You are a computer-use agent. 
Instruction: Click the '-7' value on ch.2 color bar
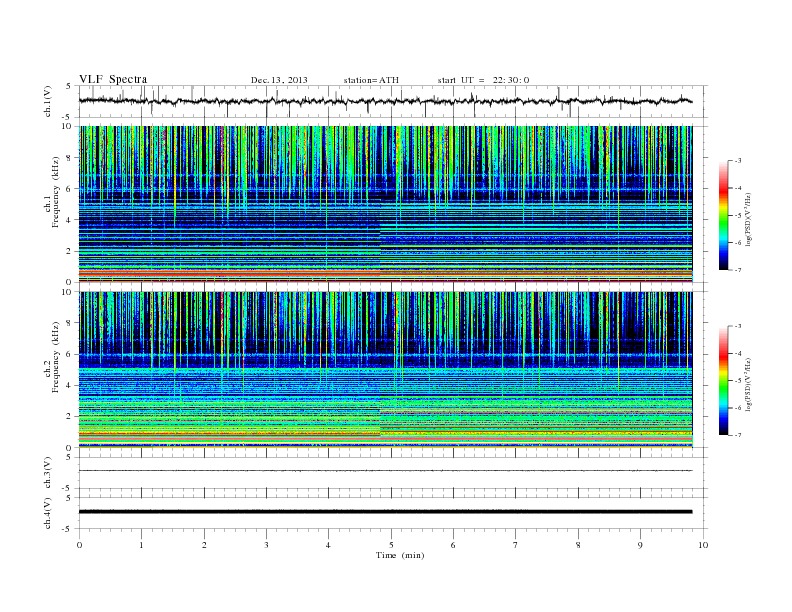(x=737, y=435)
